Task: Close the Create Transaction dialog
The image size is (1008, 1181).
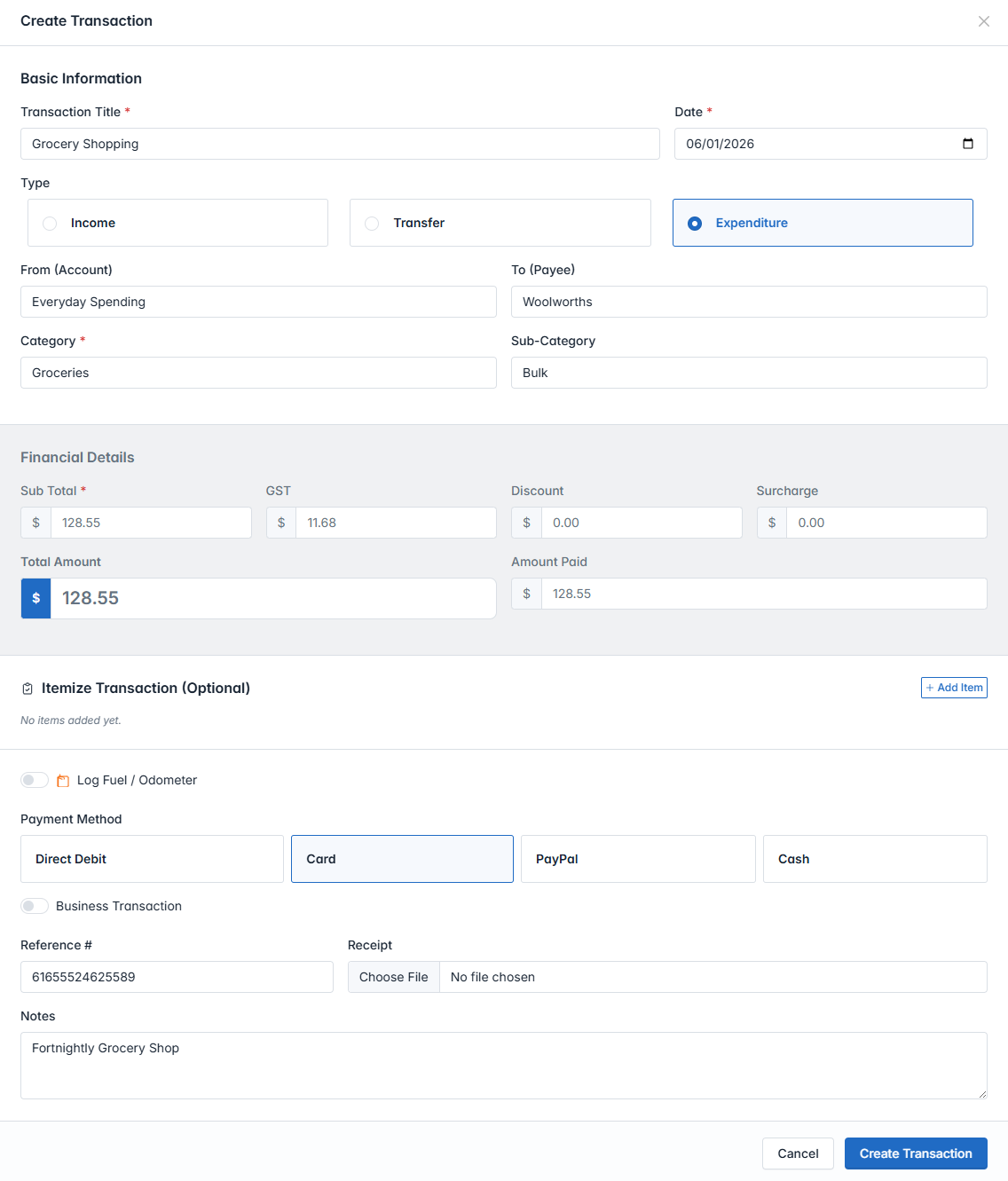Action: [983, 21]
